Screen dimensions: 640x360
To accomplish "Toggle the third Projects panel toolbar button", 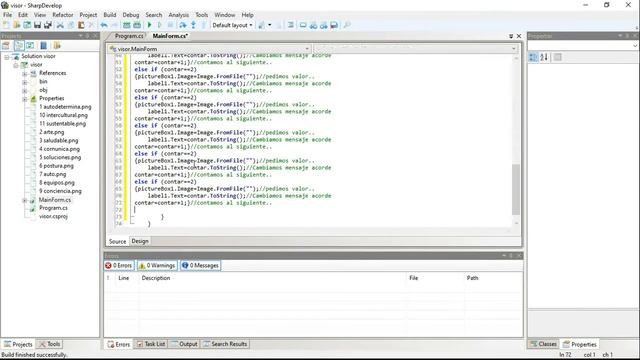I will [x=30, y=46].
